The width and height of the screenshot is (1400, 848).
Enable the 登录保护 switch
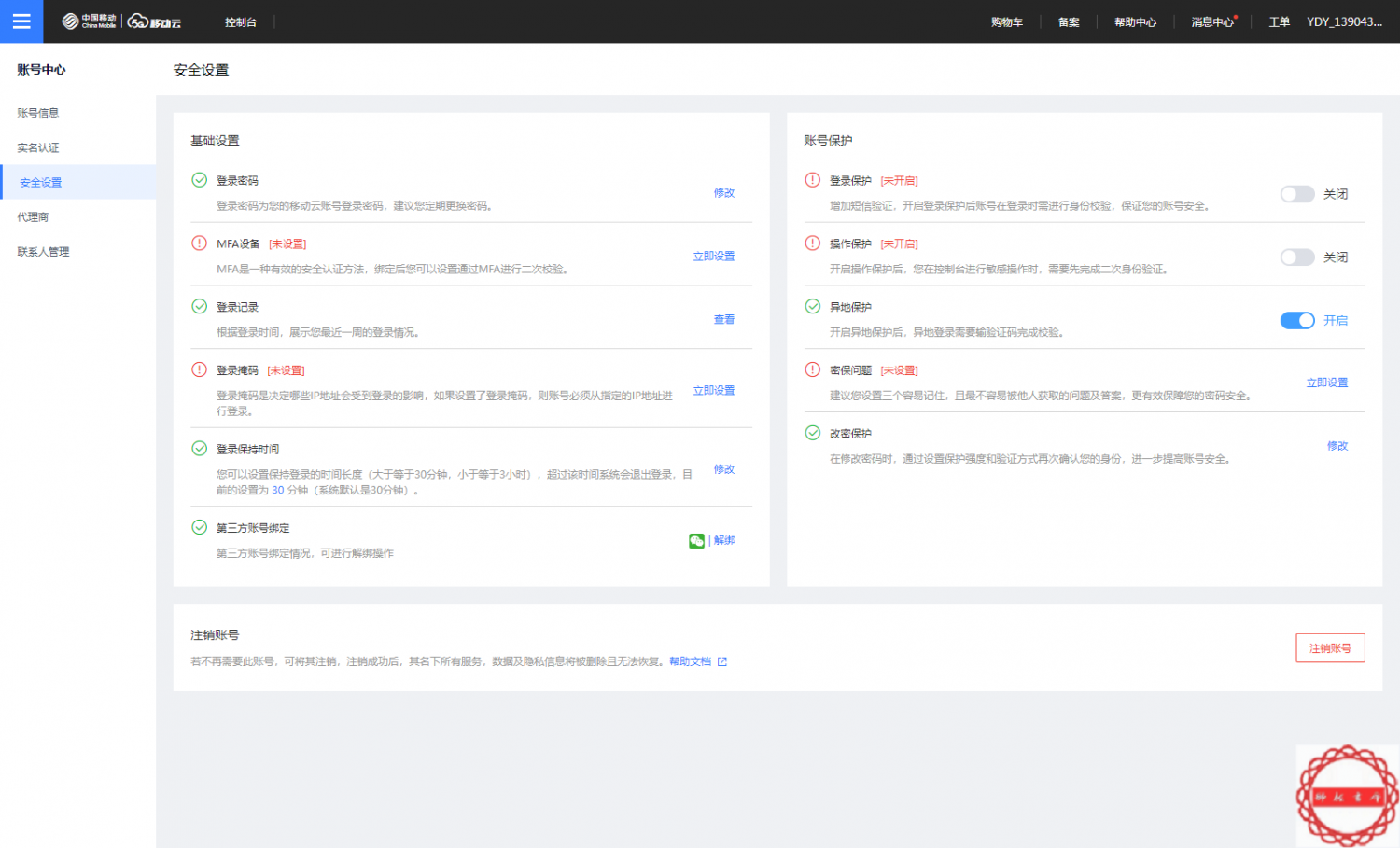[x=1297, y=194]
